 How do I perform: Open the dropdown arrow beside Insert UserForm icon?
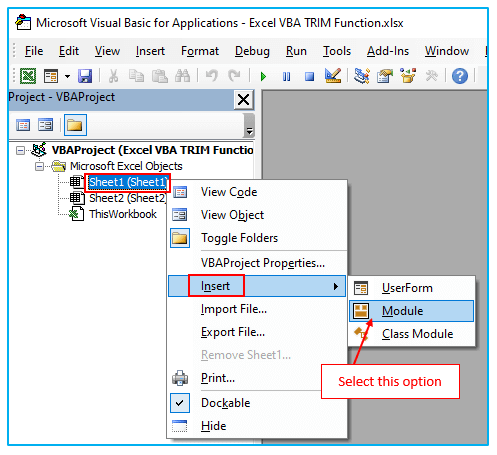point(67,77)
